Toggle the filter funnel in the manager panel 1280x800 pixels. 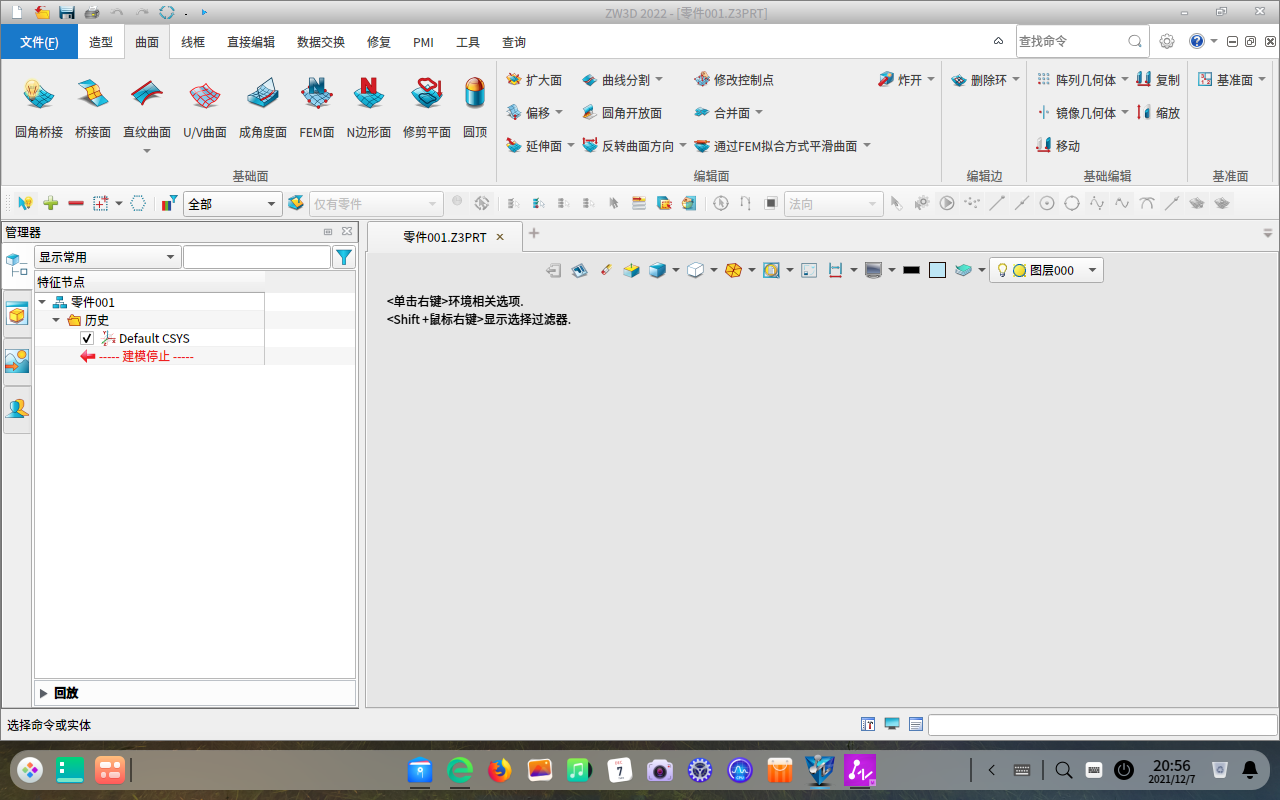(344, 256)
